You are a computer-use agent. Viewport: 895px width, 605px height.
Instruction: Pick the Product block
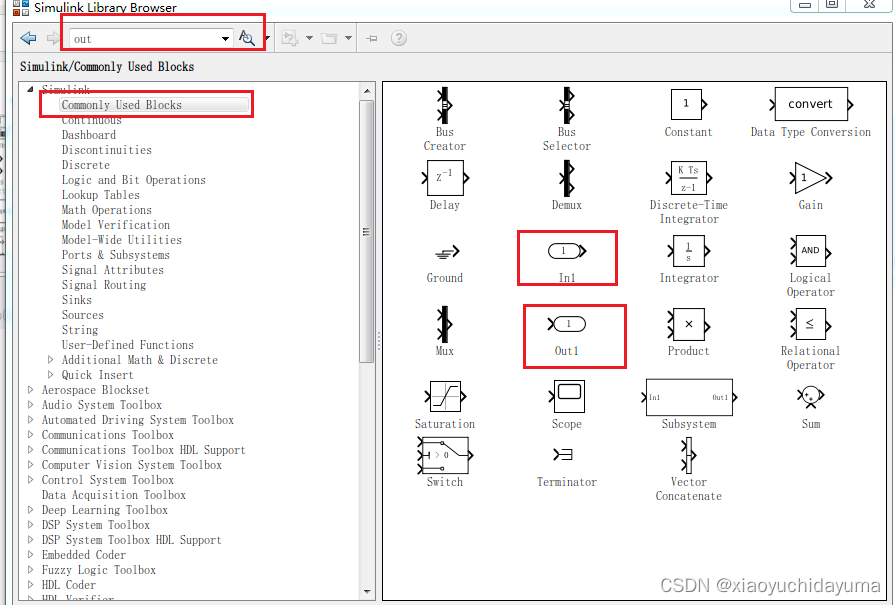click(x=688, y=324)
